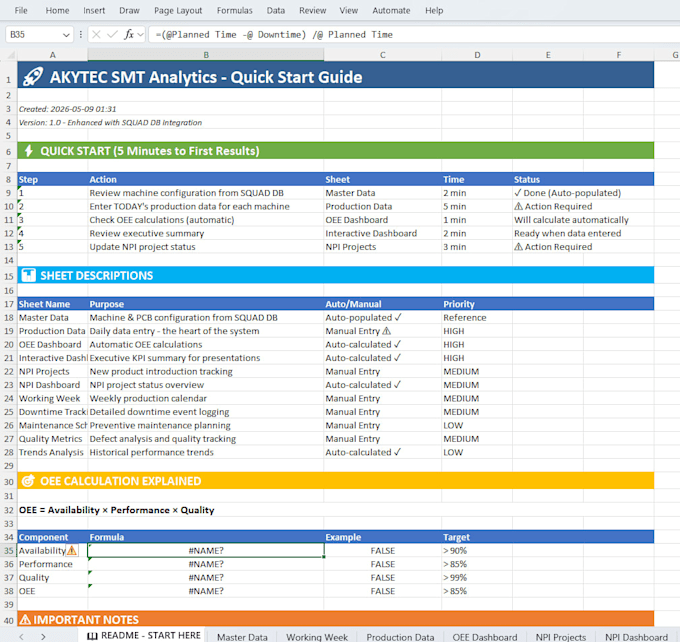Open the Formulas ribbon tab
Screen dimensions: 680x642
tap(235, 10)
